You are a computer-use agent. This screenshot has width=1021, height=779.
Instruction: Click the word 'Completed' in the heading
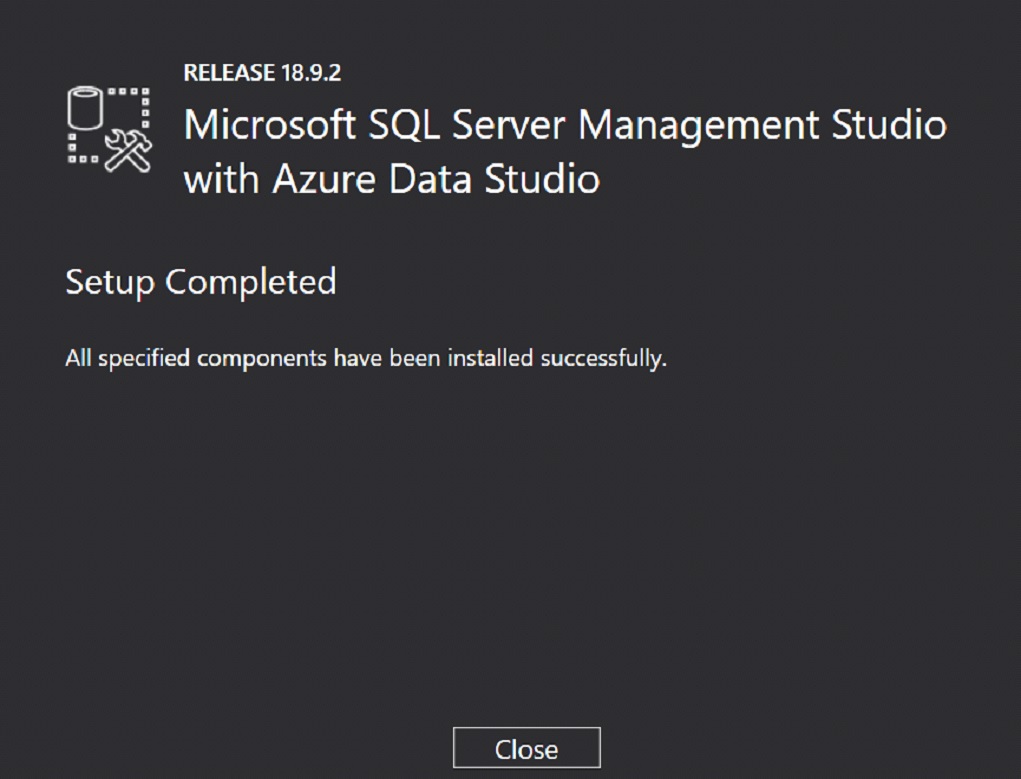coord(251,283)
